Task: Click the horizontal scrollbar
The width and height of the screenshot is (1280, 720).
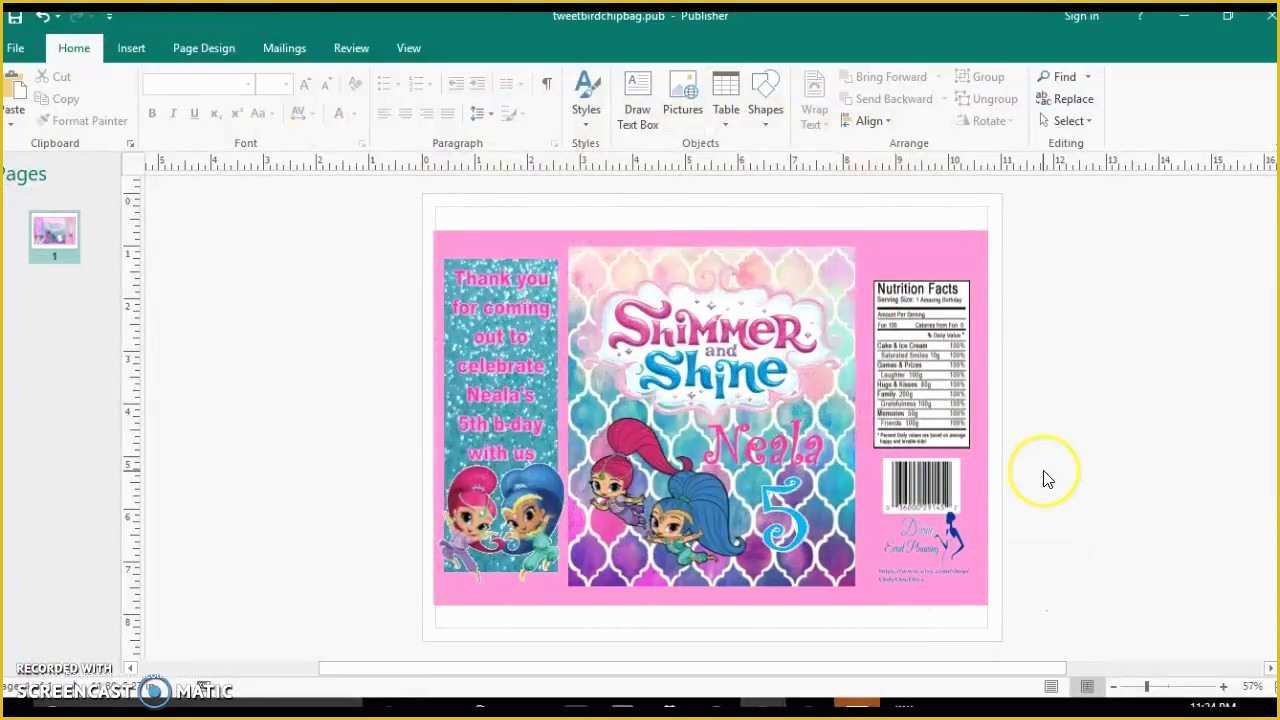Action: tap(692, 668)
